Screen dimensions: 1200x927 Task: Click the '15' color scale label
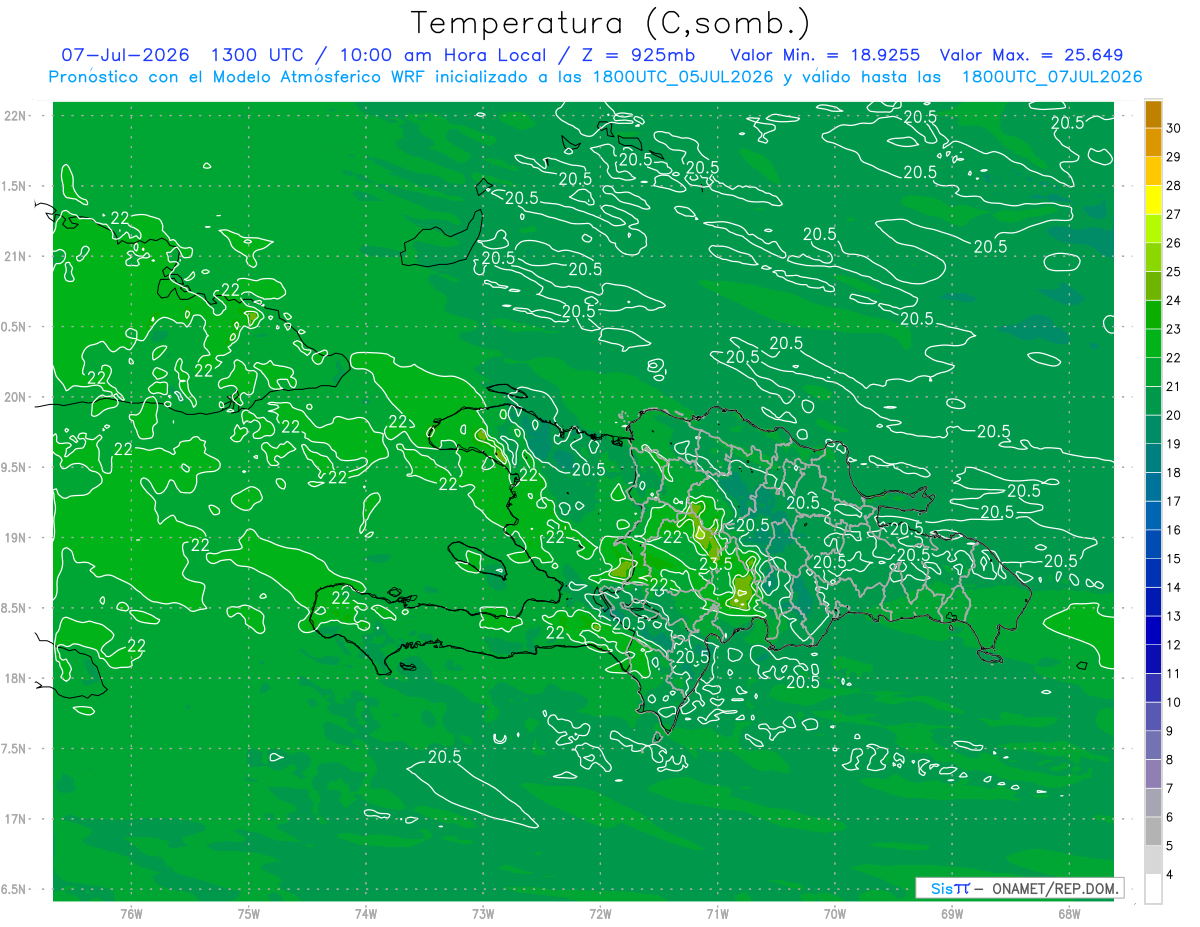(x=1173, y=558)
